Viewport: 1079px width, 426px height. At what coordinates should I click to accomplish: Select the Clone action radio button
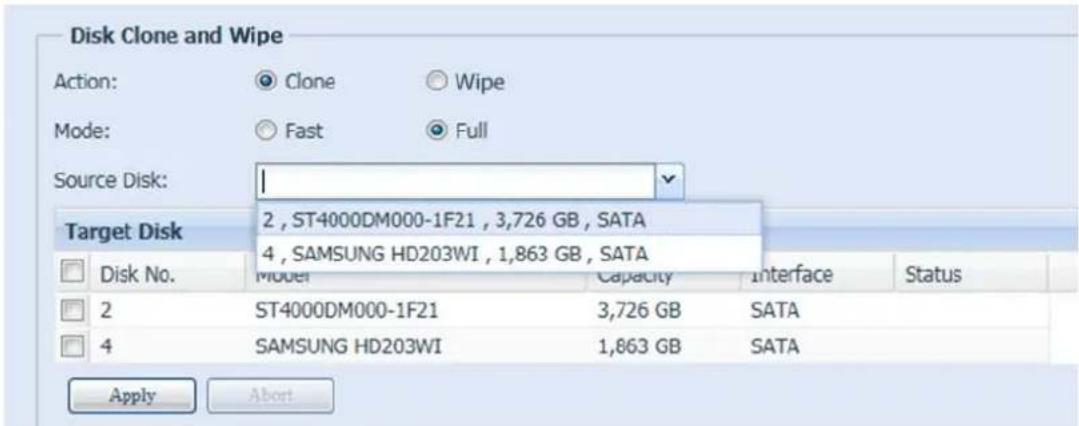[x=264, y=81]
